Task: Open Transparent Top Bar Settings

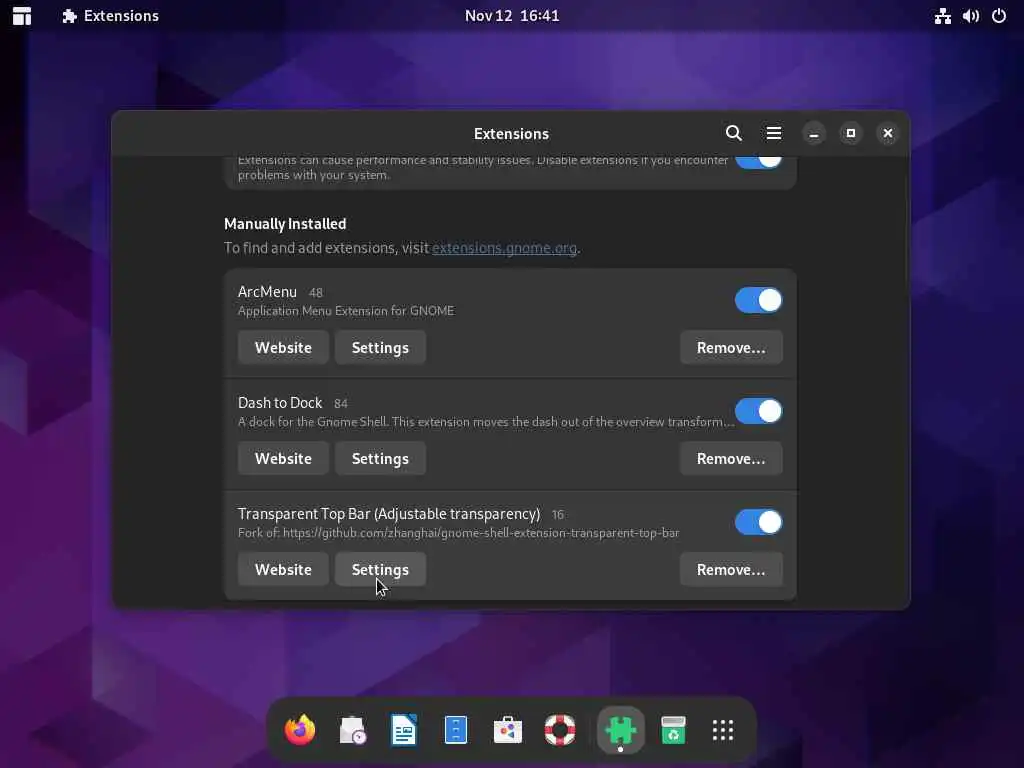Action: [380, 569]
